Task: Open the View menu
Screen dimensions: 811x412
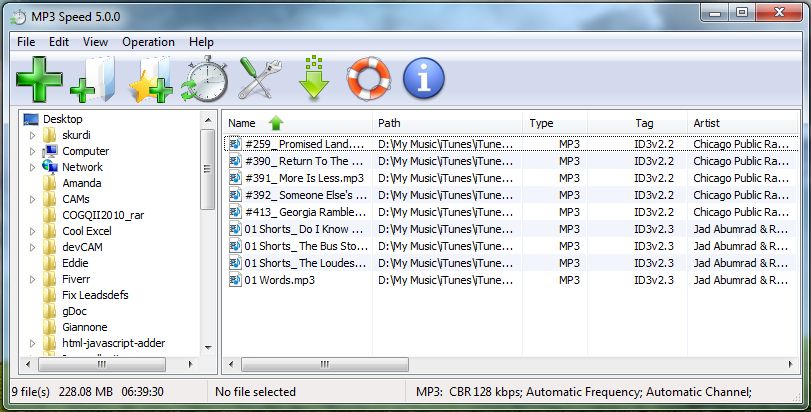Action: coord(95,42)
